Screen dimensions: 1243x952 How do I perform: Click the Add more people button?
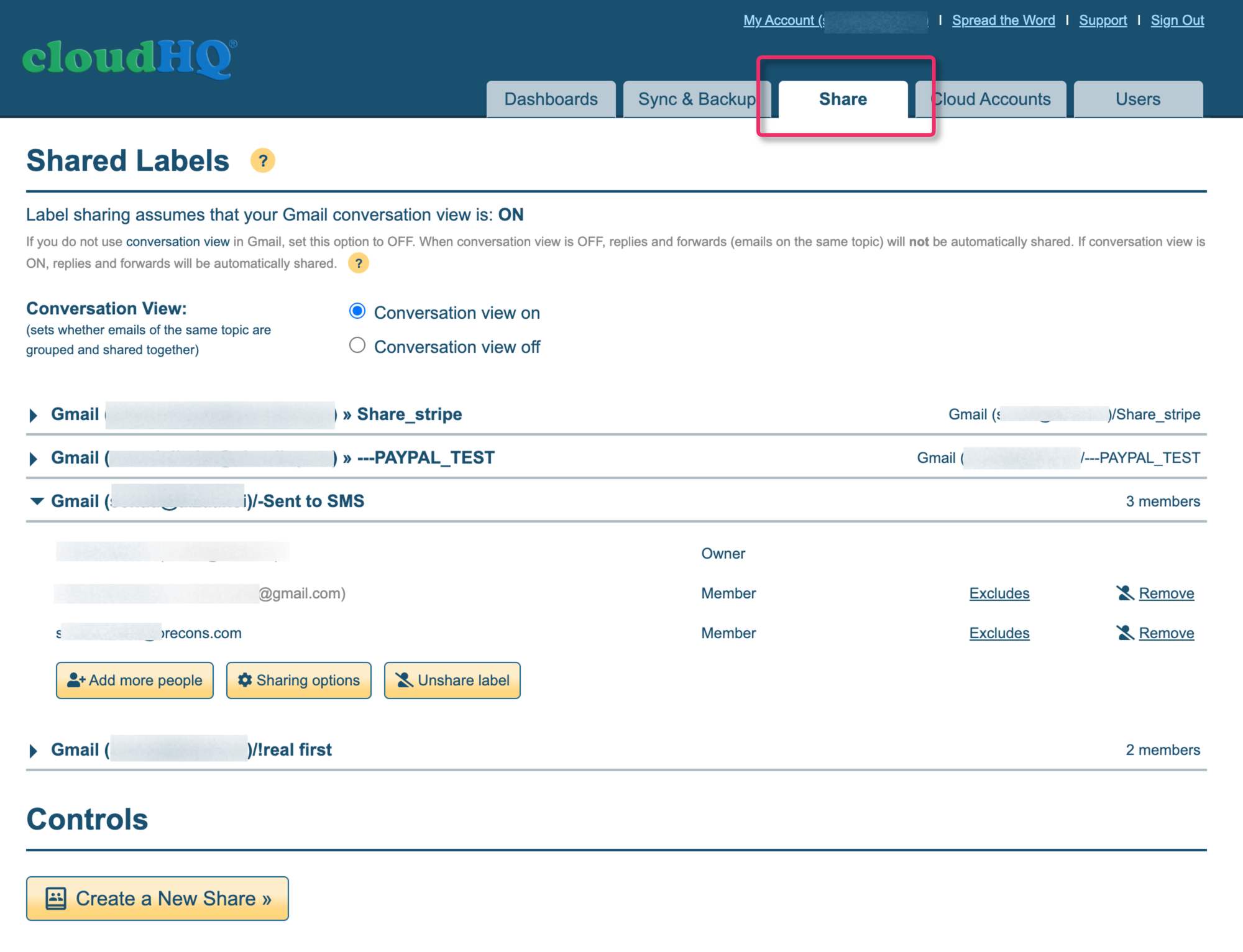[135, 680]
